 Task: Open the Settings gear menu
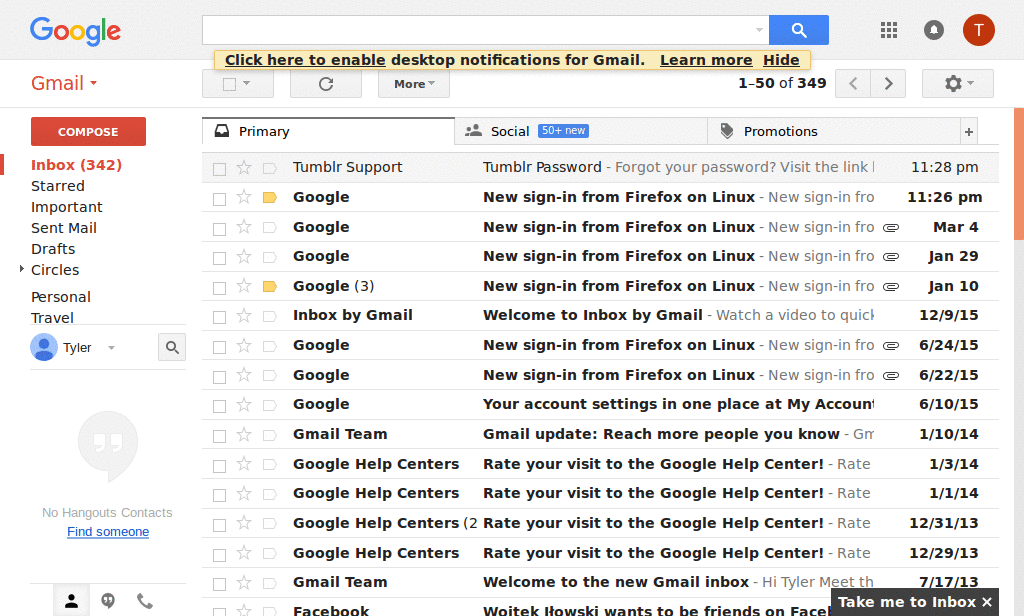958,84
